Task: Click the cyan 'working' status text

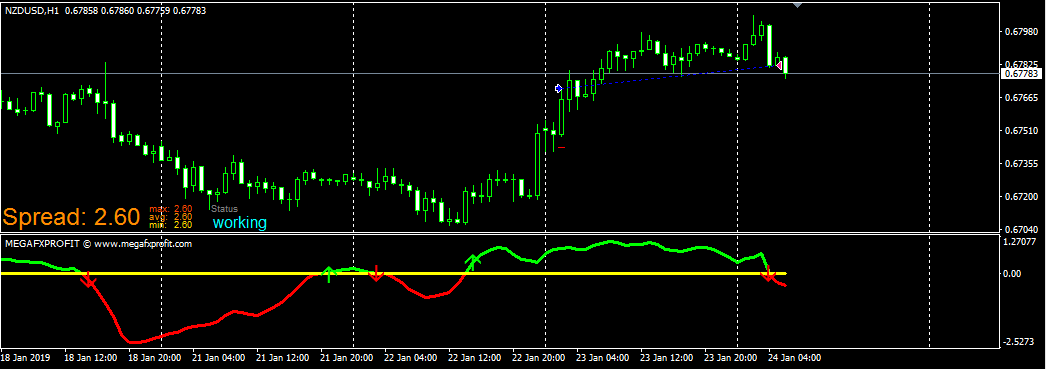Action: [239, 223]
